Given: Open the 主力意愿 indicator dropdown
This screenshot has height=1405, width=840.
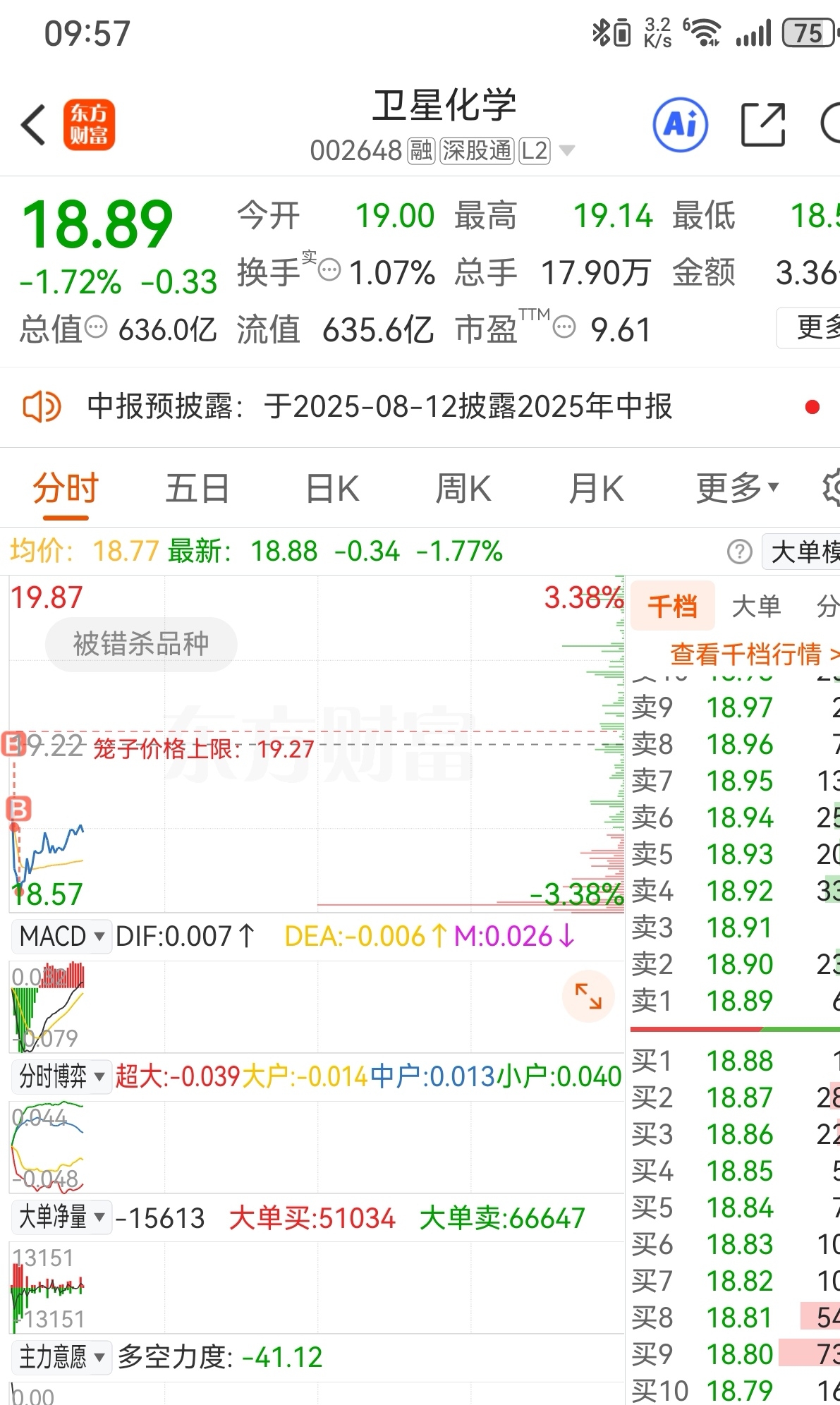Looking at the screenshot, I should click(61, 1357).
